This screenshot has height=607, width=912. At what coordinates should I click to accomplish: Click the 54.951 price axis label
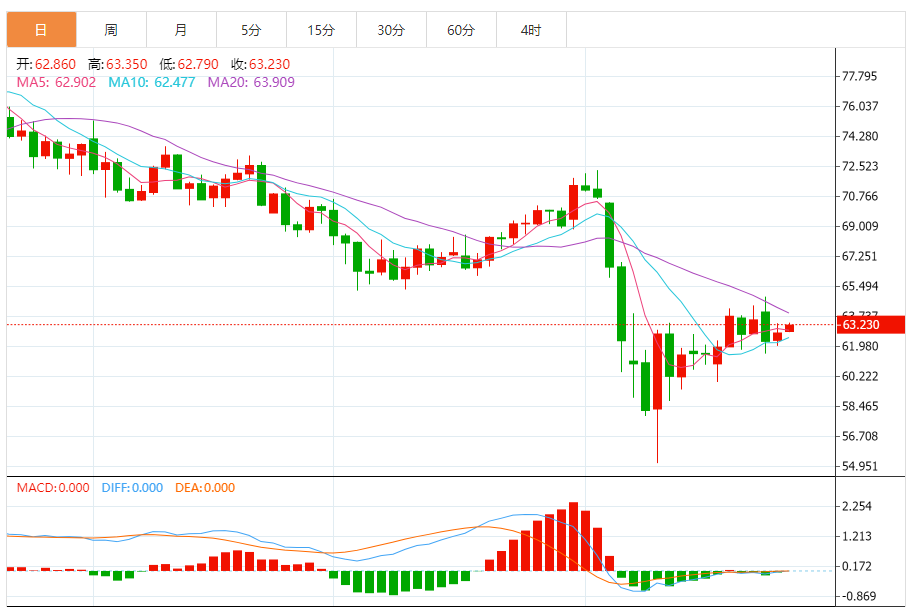click(x=860, y=466)
